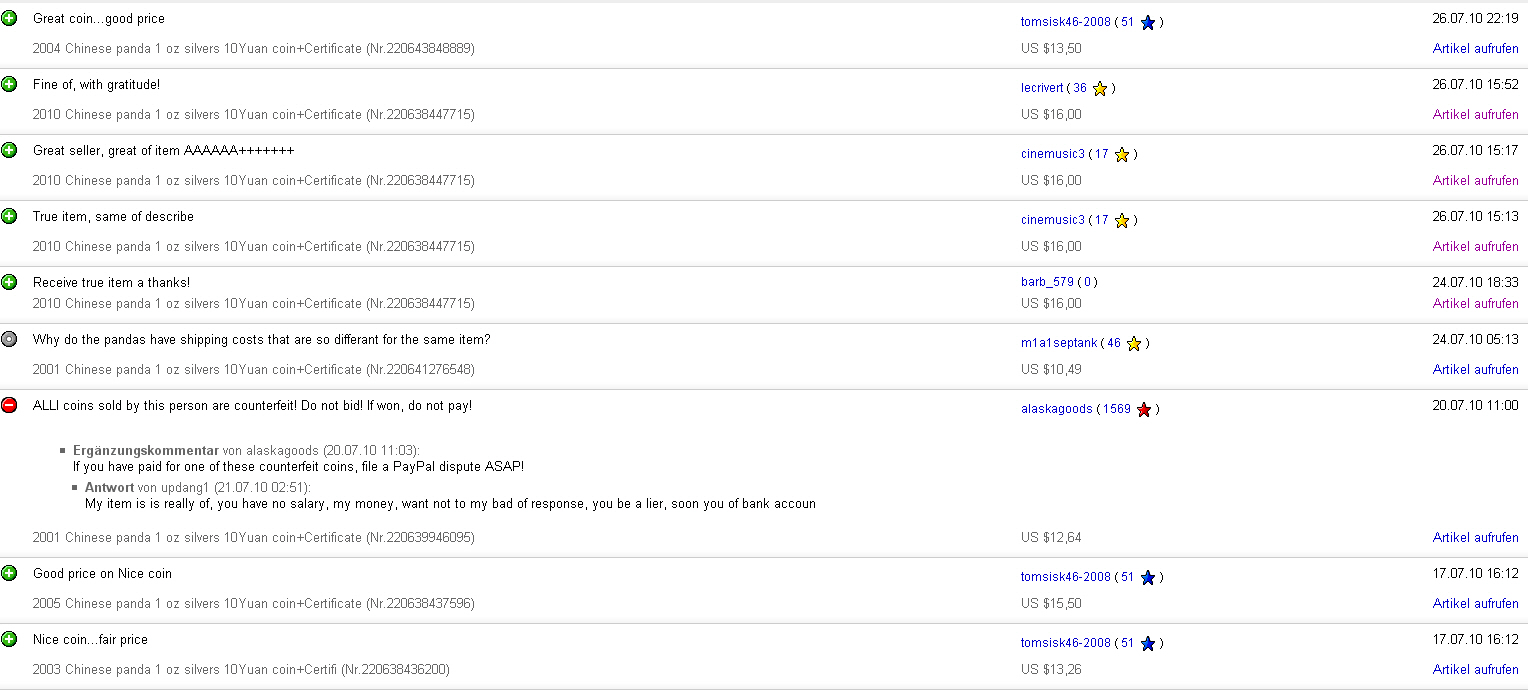Click yellow star next to m1a1septank
Image resolution: width=1528 pixels, height=694 pixels.
tap(1134, 343)
